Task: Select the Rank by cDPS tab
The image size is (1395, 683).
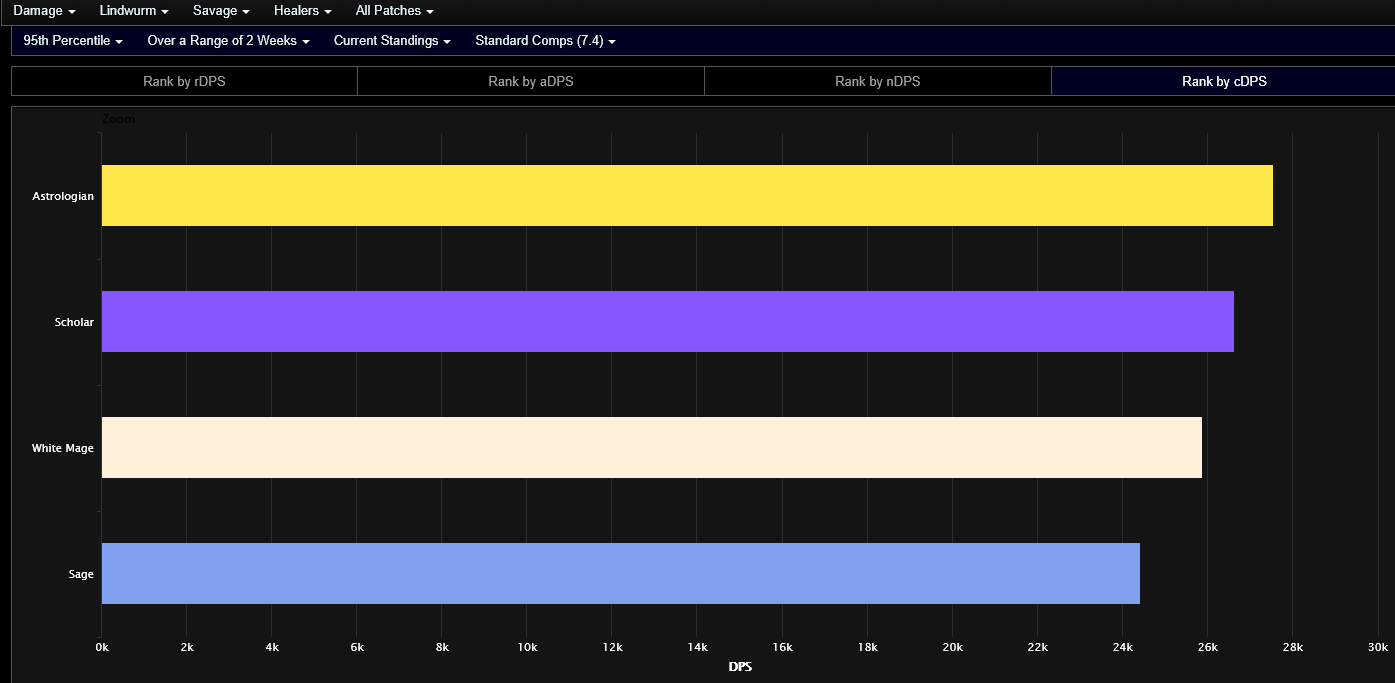Action: click(1224, 81)
